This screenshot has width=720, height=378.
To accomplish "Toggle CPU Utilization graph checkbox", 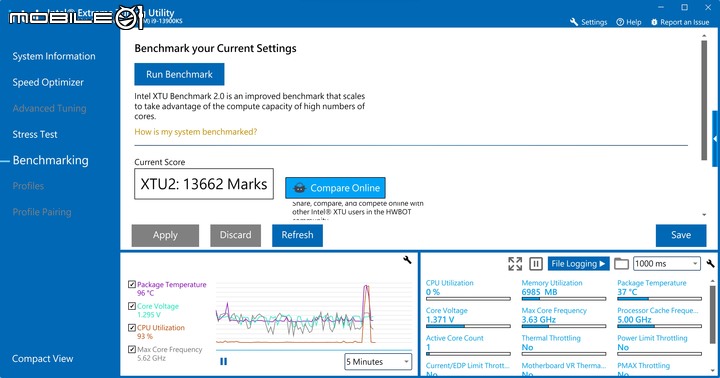I will [x=132, y=327].
